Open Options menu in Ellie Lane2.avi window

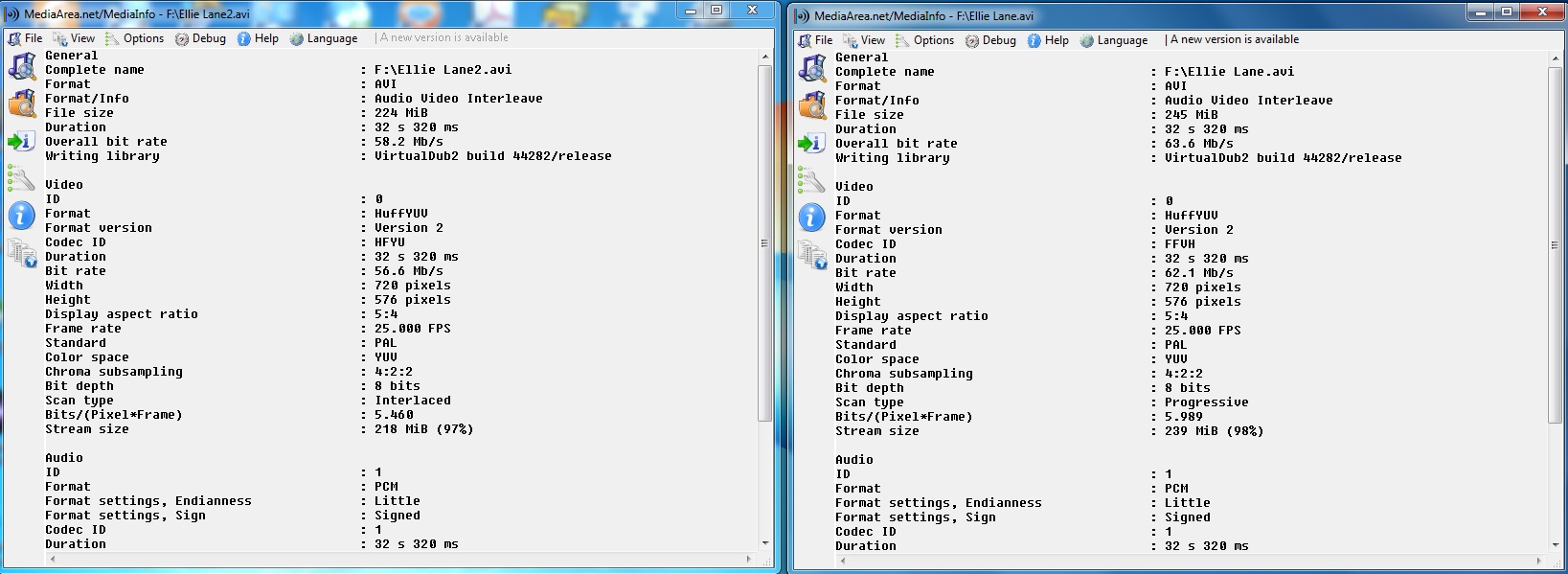135,38
